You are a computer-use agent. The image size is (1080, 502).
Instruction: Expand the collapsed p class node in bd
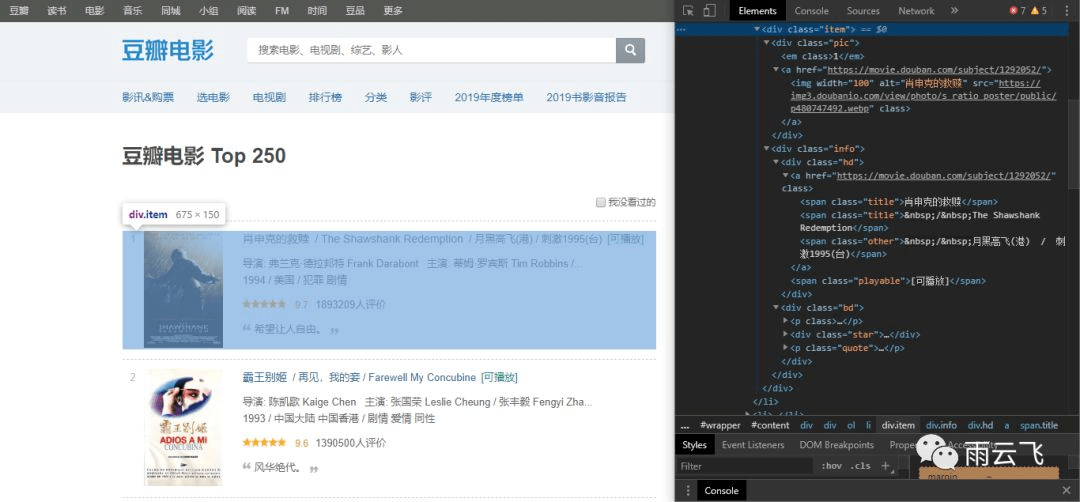(x=786, y=321)
